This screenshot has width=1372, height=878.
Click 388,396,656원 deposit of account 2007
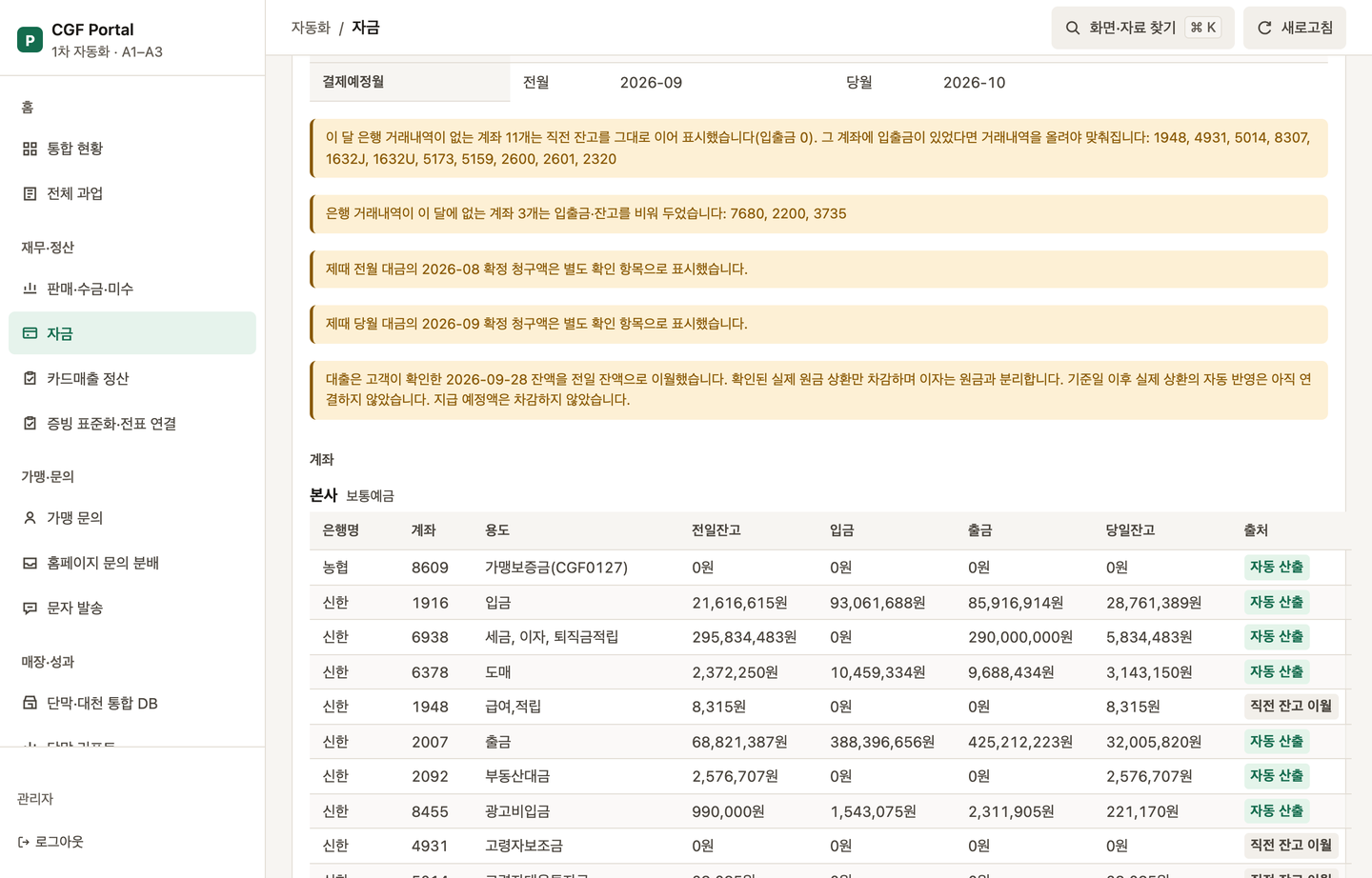[x=882, y=742]
